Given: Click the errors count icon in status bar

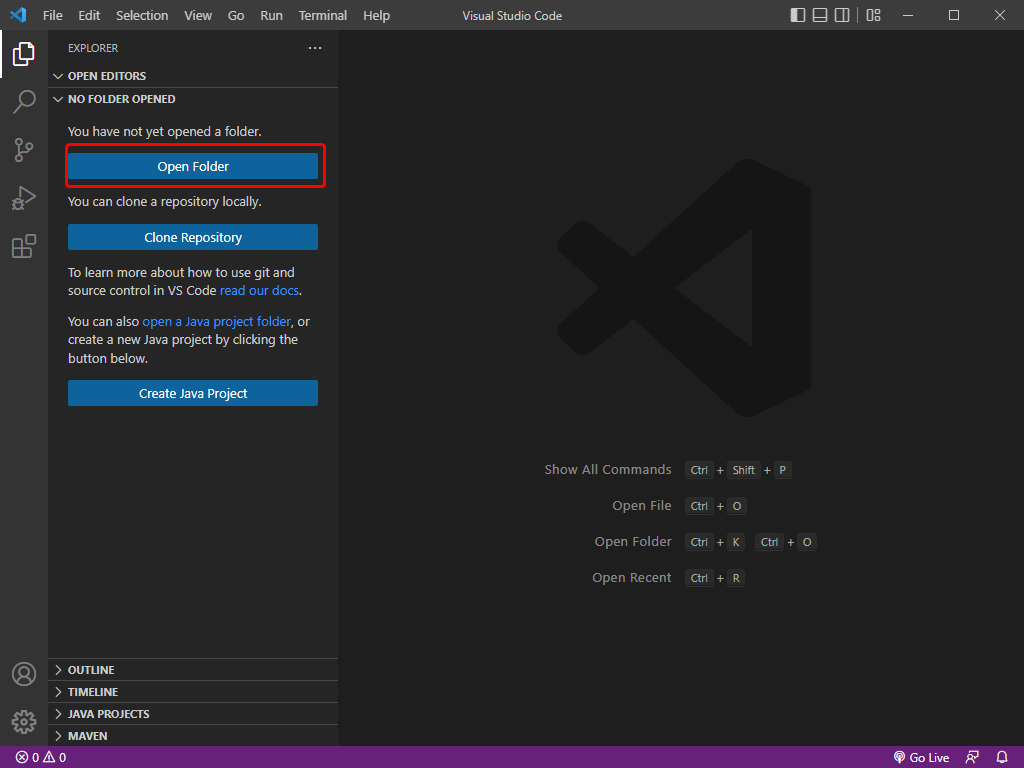Looking at the screenshot, I should [x=22, y=758].
